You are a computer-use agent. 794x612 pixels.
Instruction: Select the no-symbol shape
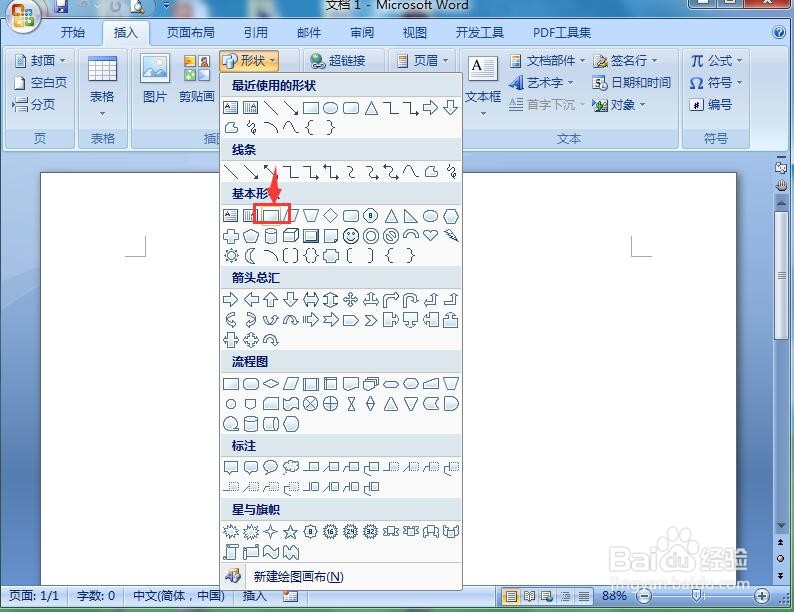click(390, 236)
